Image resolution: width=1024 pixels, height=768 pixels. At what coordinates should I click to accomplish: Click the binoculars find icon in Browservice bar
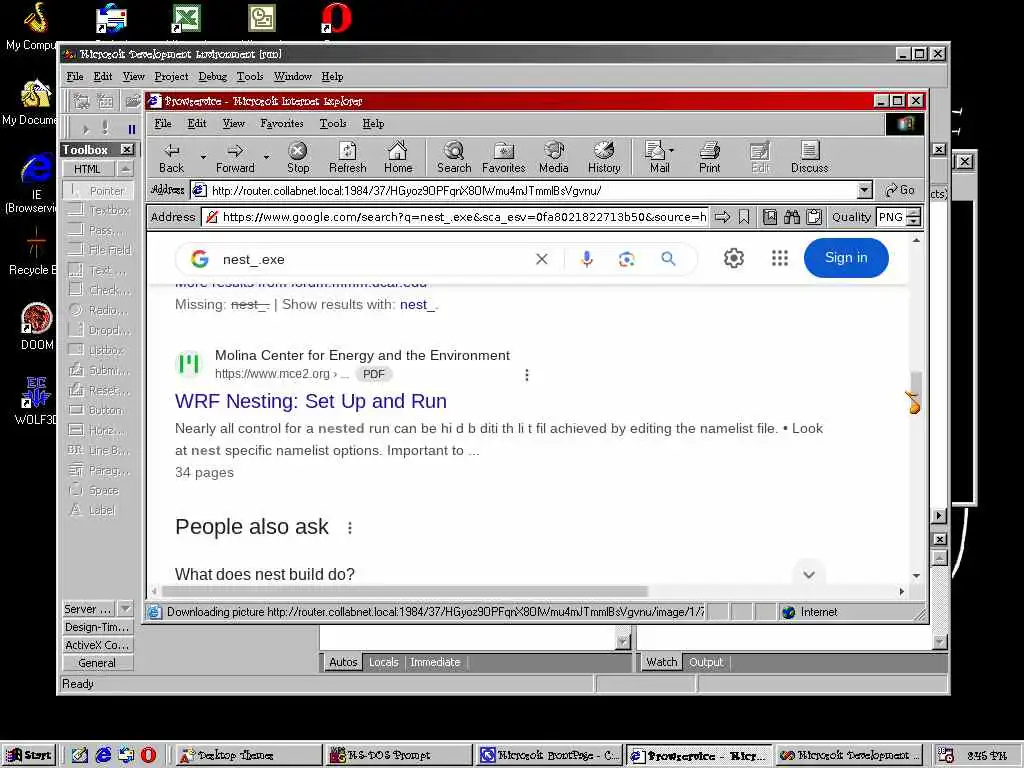(792, 217)
